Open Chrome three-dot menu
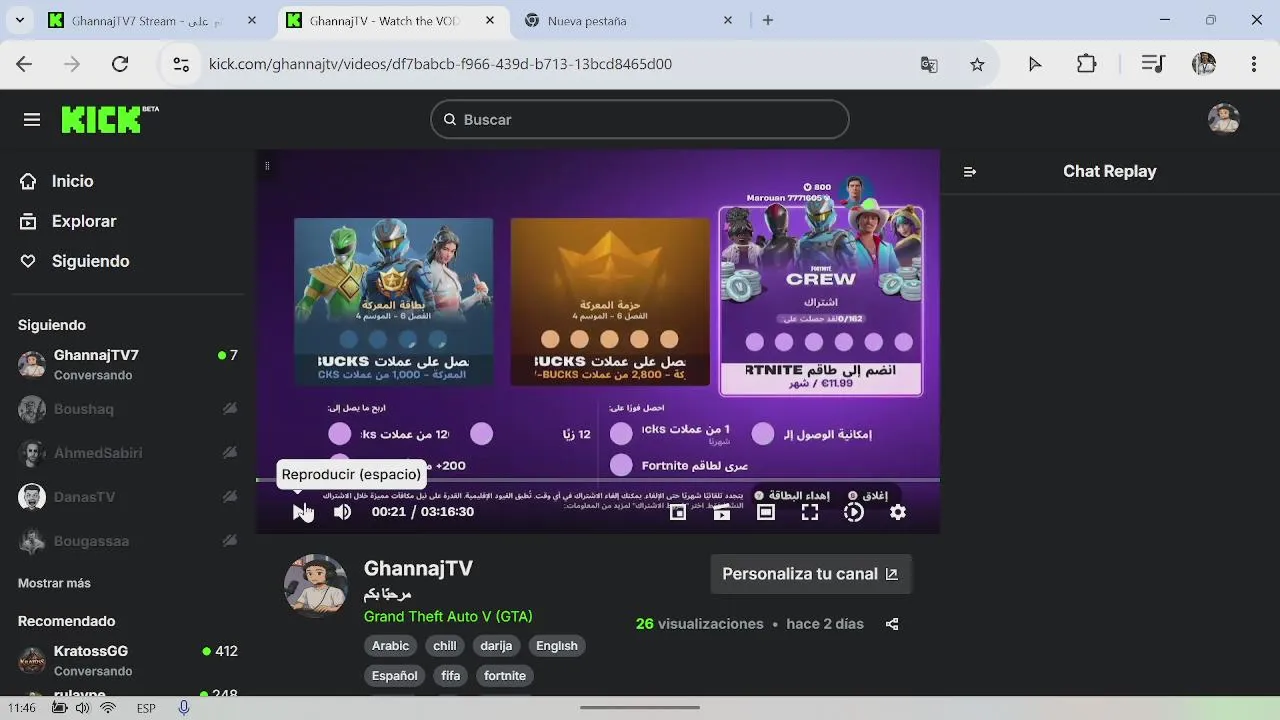Viewport: 1280px width, 720px height. [1254, 64]
